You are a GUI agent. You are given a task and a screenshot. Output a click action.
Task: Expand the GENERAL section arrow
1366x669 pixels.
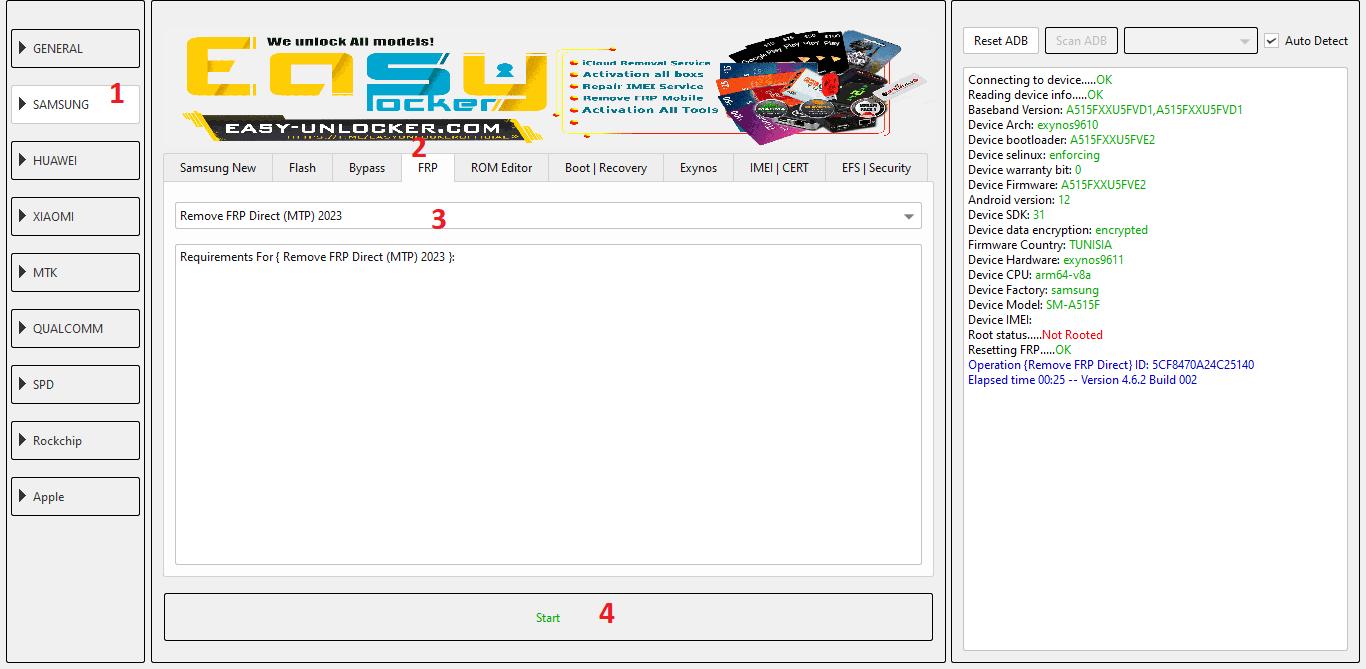pyautogui.click(x=22, y=48)
